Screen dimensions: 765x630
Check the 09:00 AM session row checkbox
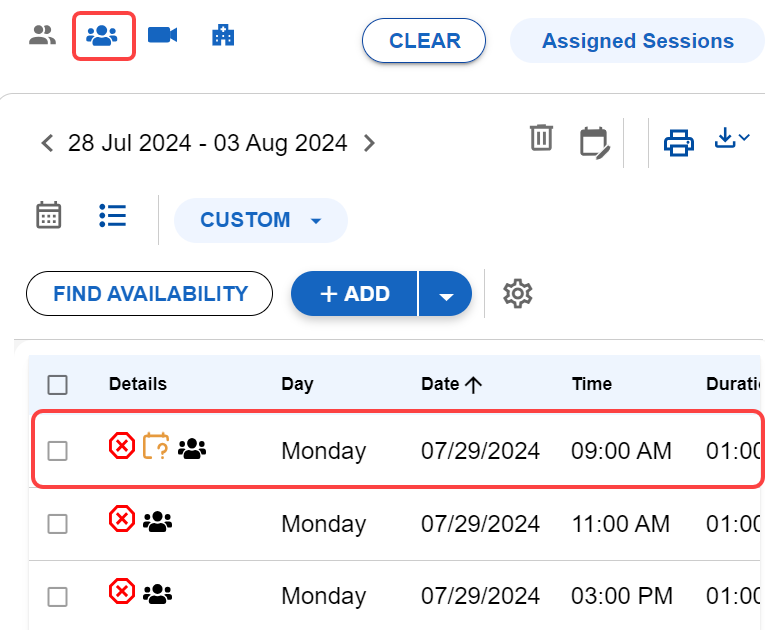point(58,451)
